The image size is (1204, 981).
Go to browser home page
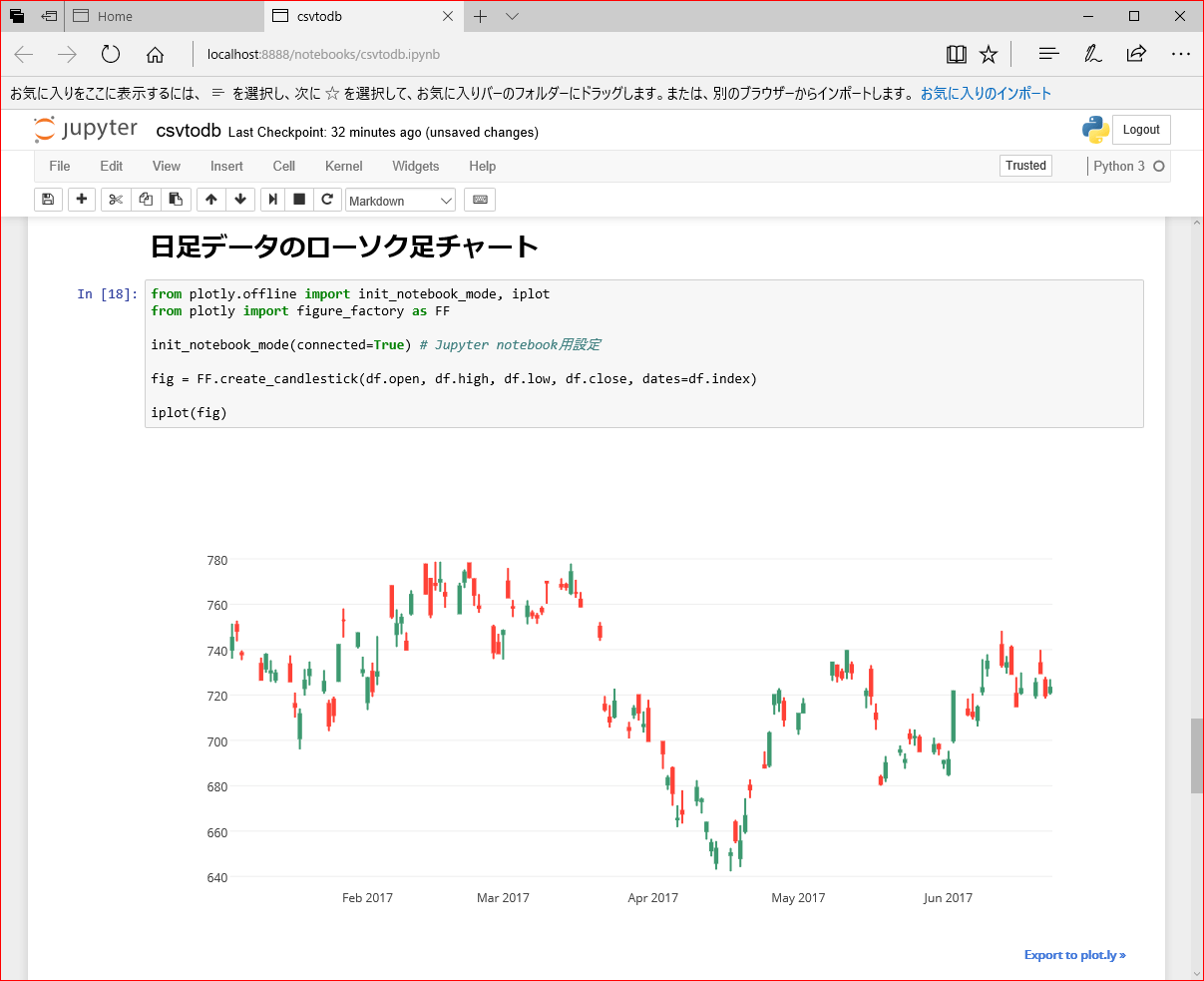coord(155,54)
